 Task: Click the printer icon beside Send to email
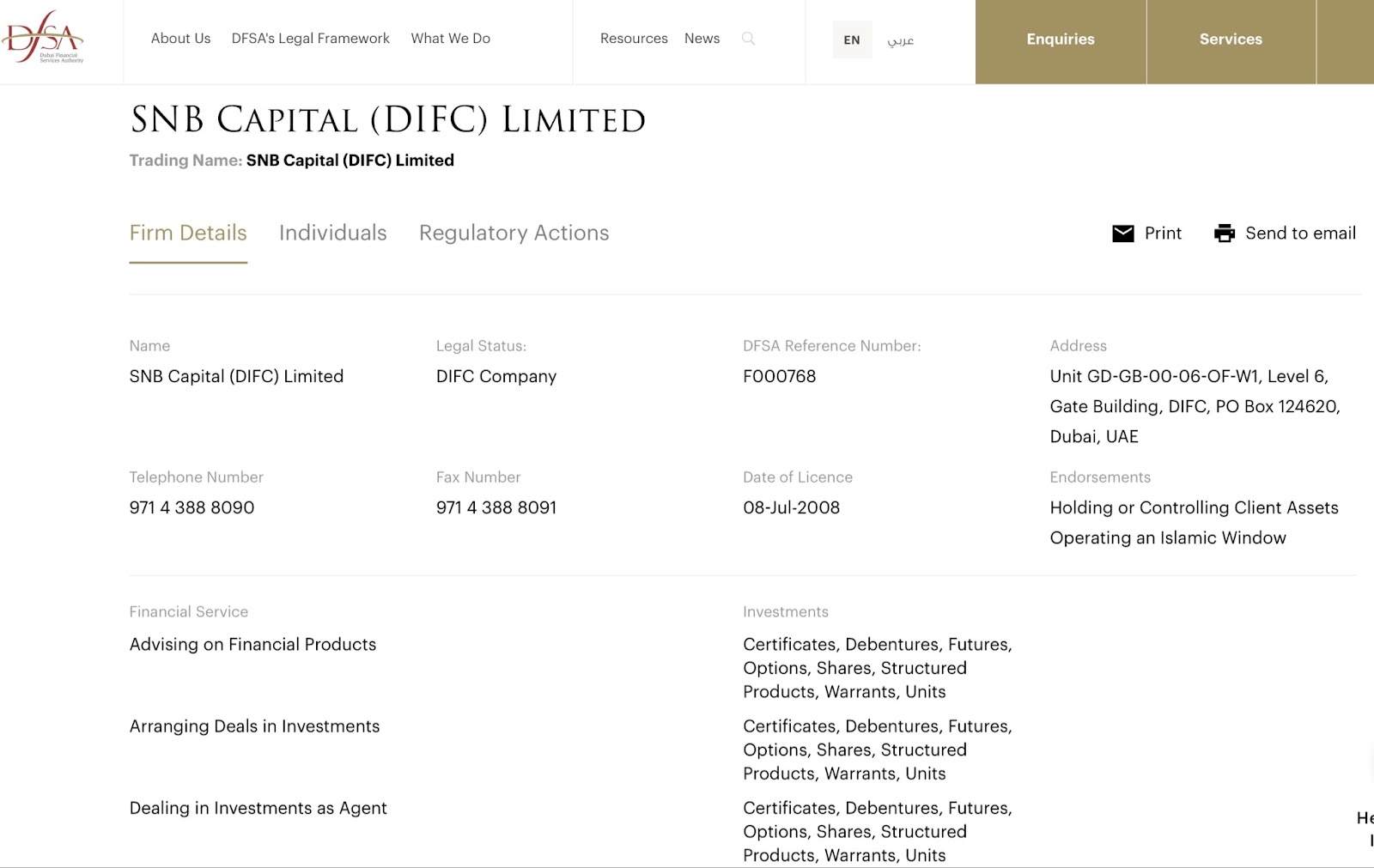click(1225, 234)
